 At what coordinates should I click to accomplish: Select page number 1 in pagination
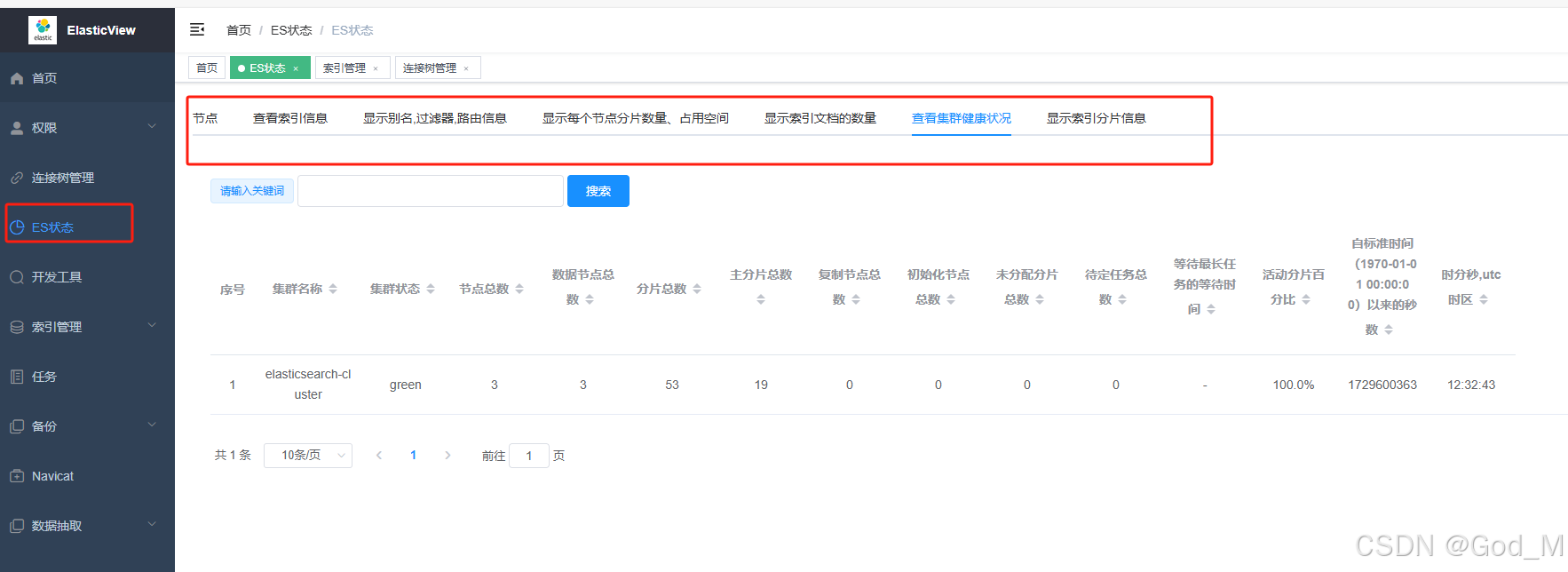pyautogui.click(x=413, y=456)
